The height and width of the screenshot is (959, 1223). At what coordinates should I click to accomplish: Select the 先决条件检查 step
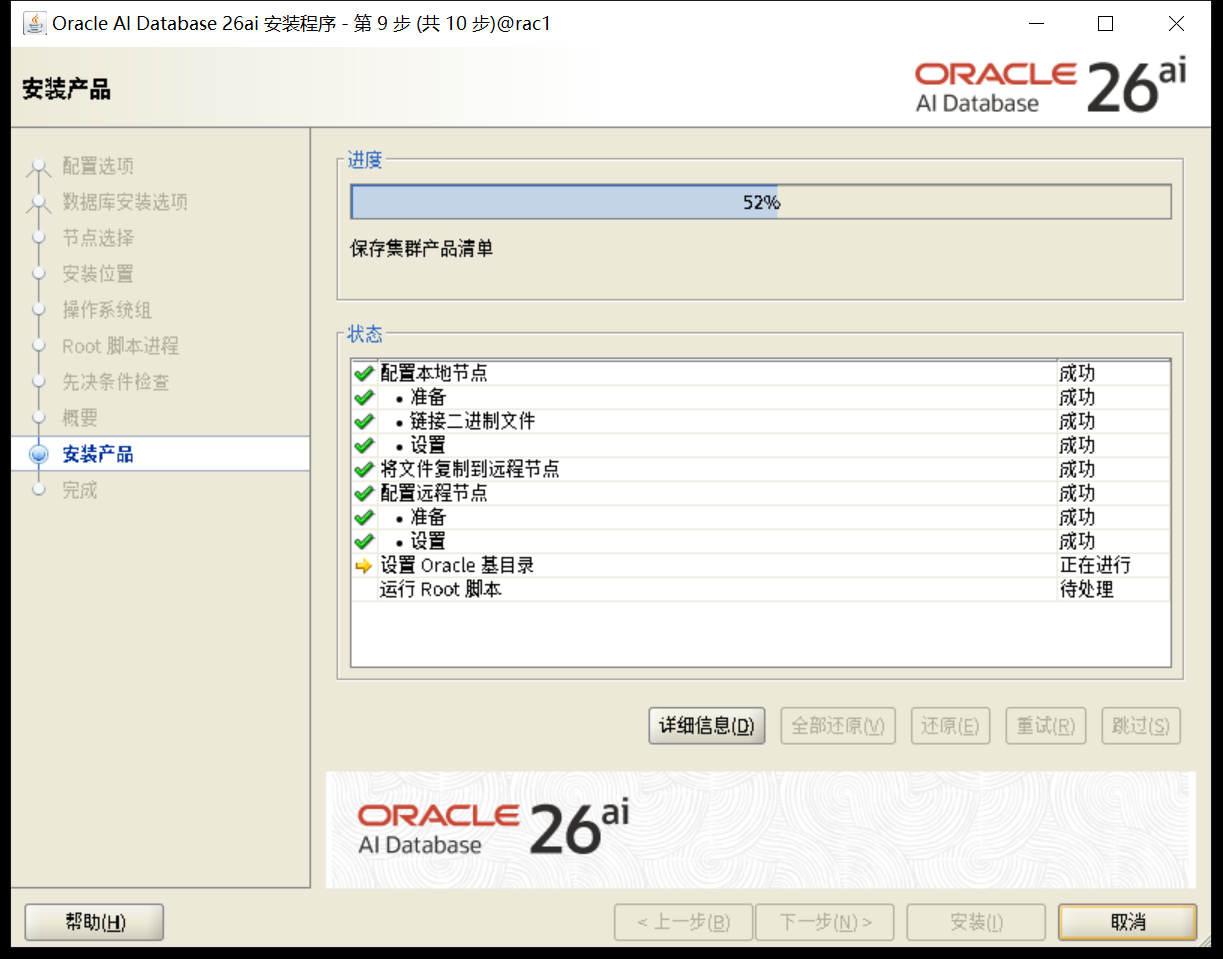click(116, 382)
